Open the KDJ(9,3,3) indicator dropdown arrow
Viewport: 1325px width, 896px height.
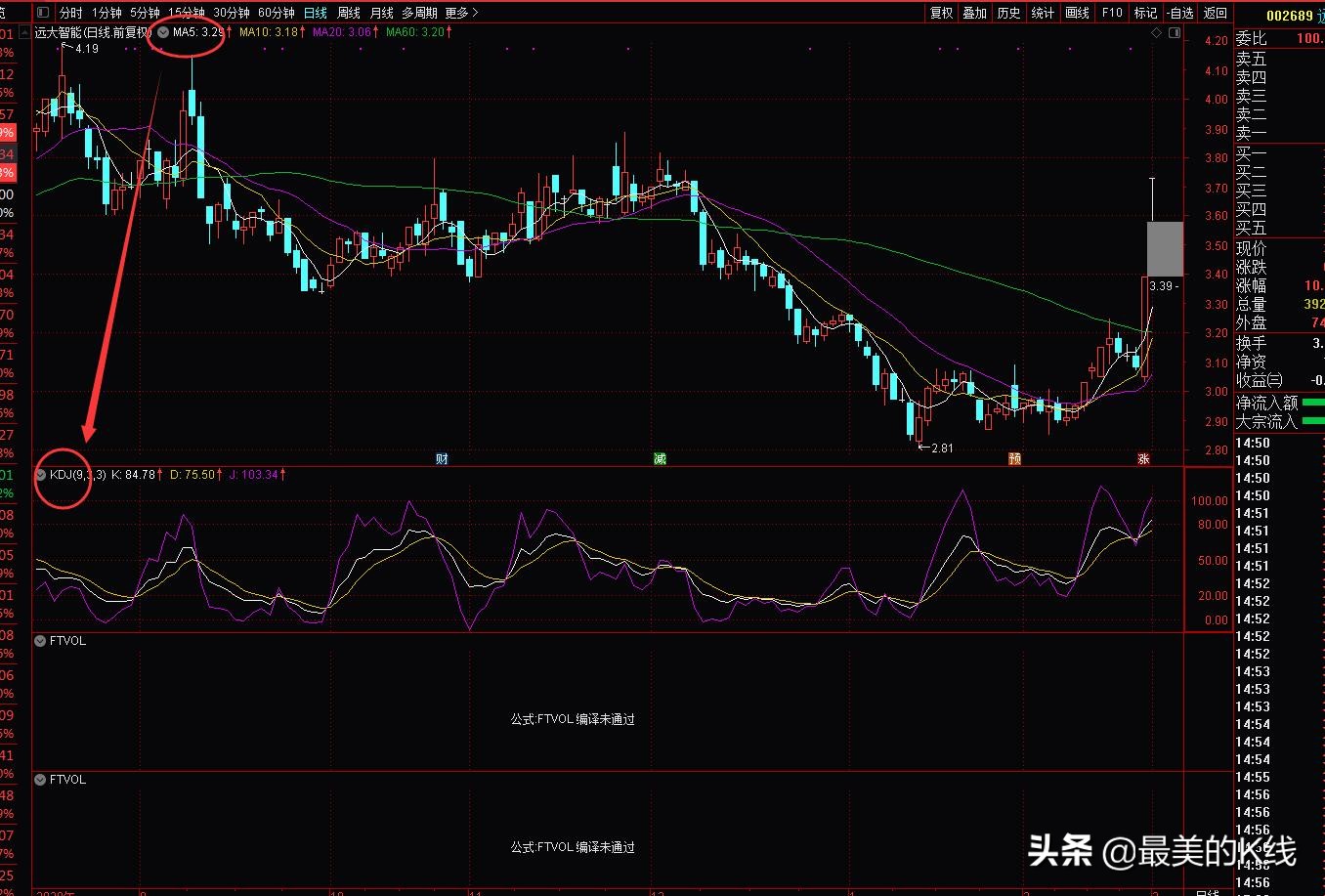tap(40, 474)
